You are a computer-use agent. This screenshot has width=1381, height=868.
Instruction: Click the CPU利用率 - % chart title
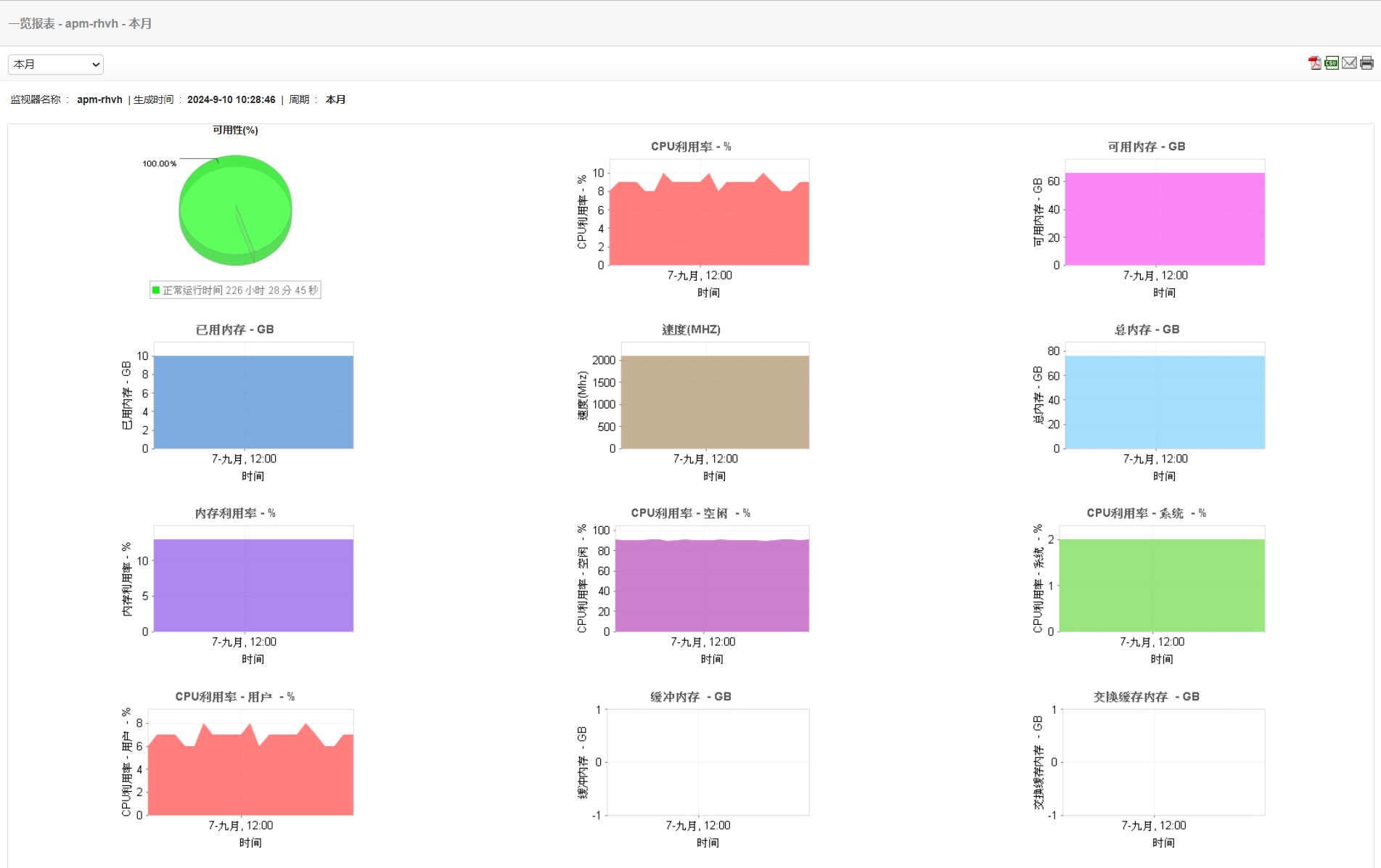691,147
